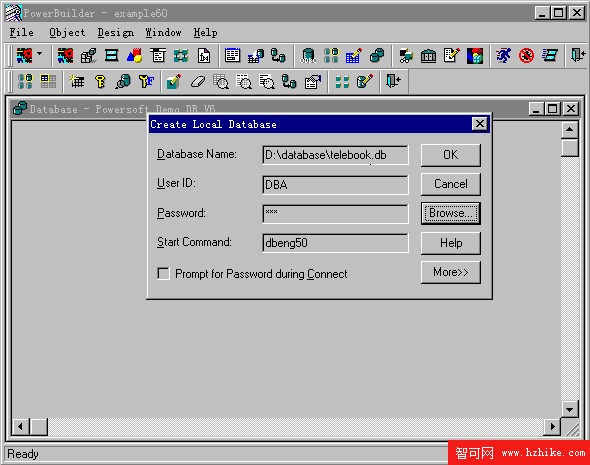Click the magnifier-cylinder View icon
Viewport: 590px width, 465px height.
pos(123,81)
